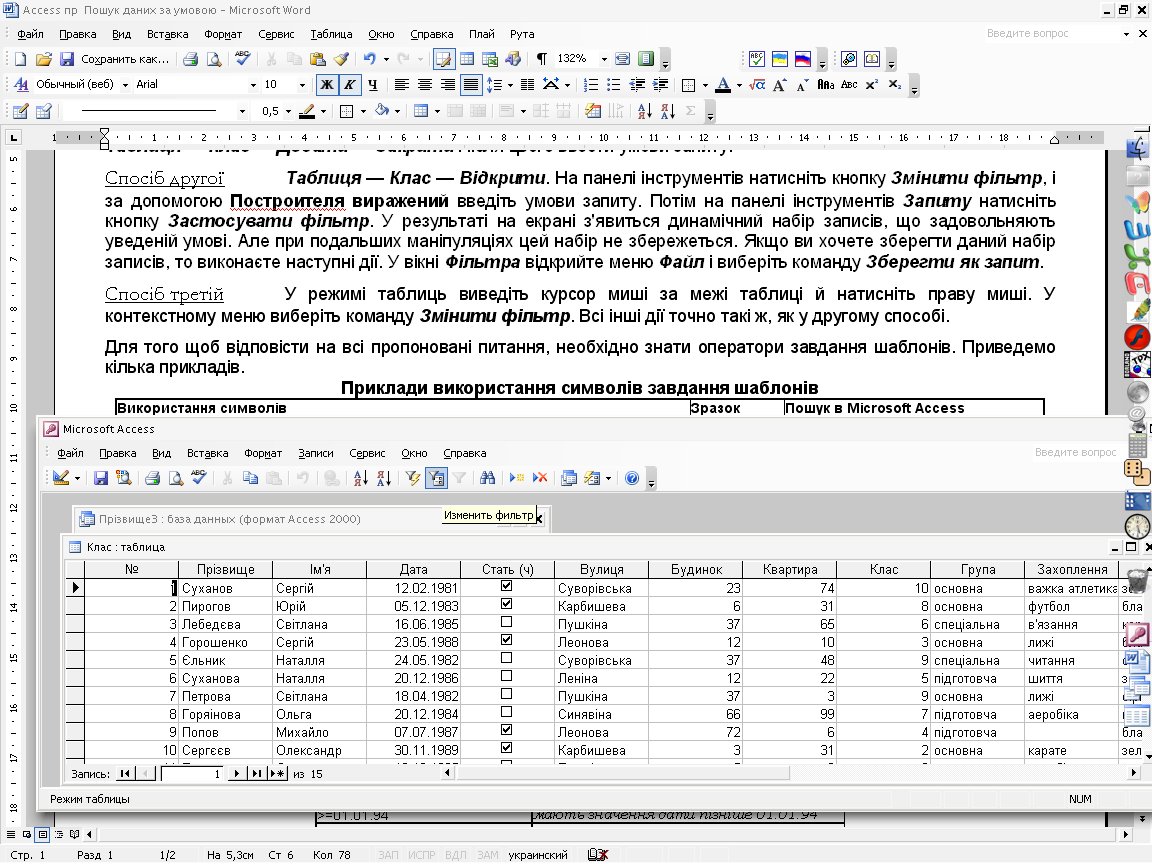Open Database Window icon in Access toolbar
Viewport: 1152px width, 864px height.
569,478
